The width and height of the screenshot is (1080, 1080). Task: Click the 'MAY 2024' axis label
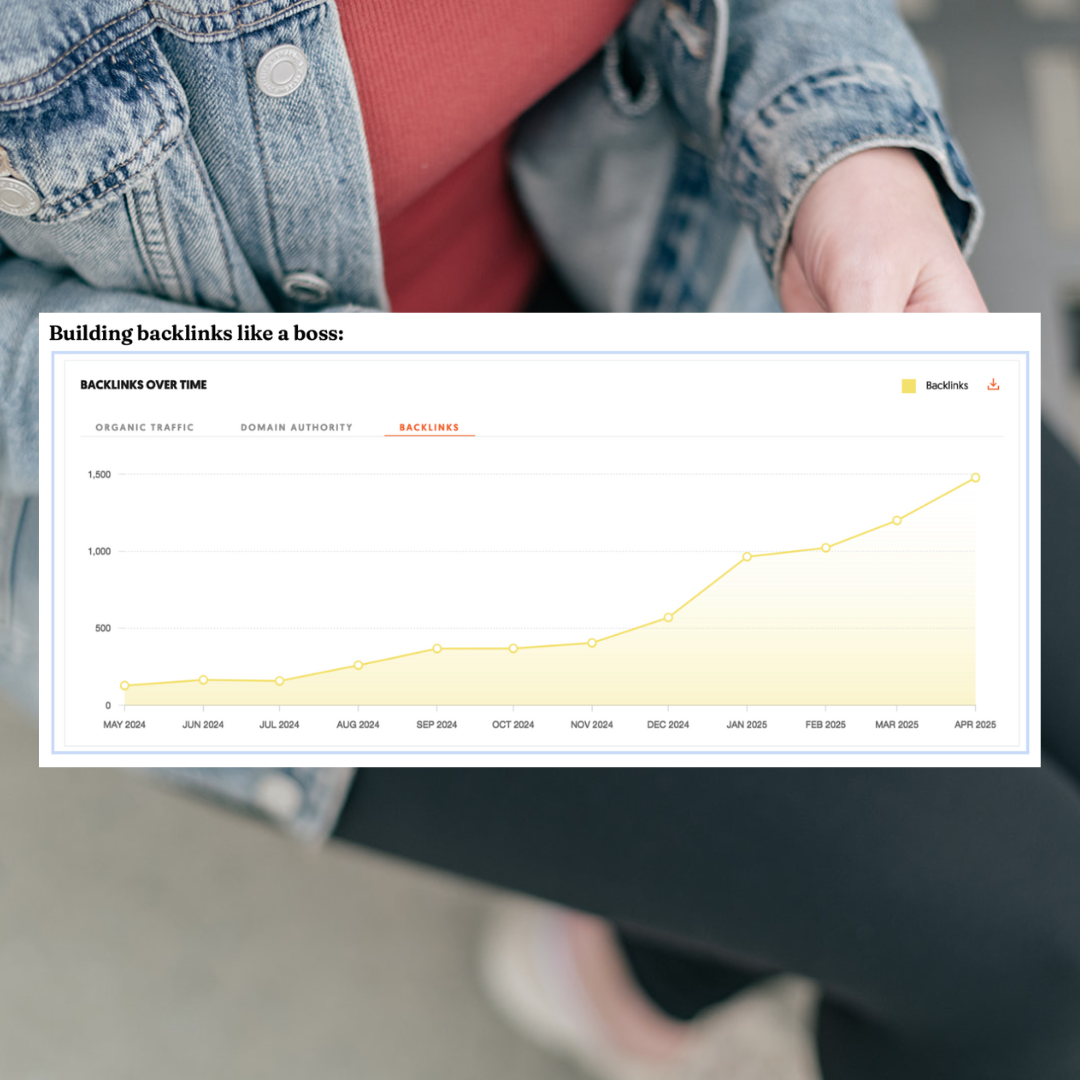[x=125, y=725]
